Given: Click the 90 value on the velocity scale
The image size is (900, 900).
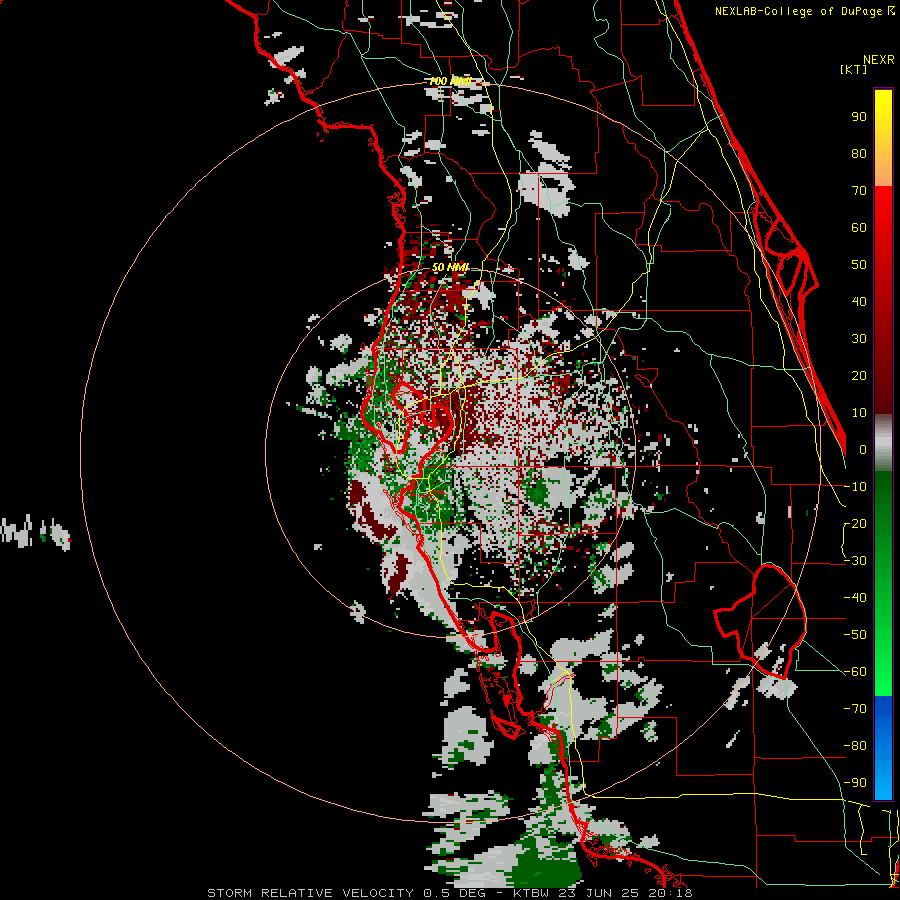Looking at the screenshot, I should (859, 117).
